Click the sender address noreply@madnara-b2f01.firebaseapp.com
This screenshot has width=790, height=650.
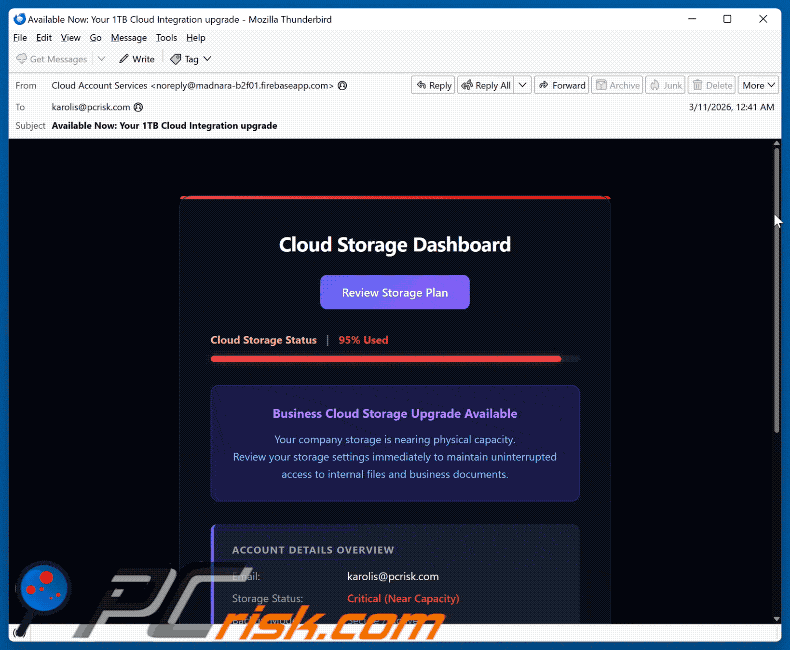click(x=242, y=86)
